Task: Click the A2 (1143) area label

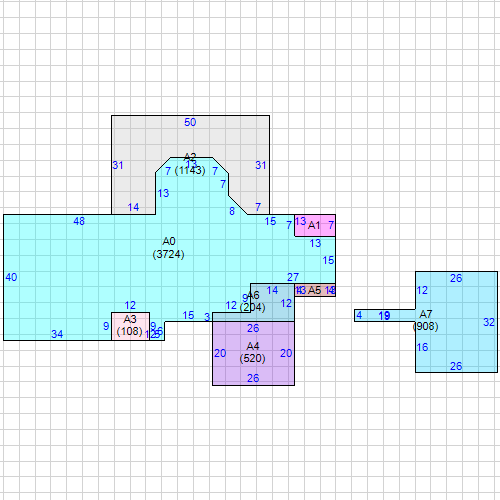Action: [x=190, y=164]
